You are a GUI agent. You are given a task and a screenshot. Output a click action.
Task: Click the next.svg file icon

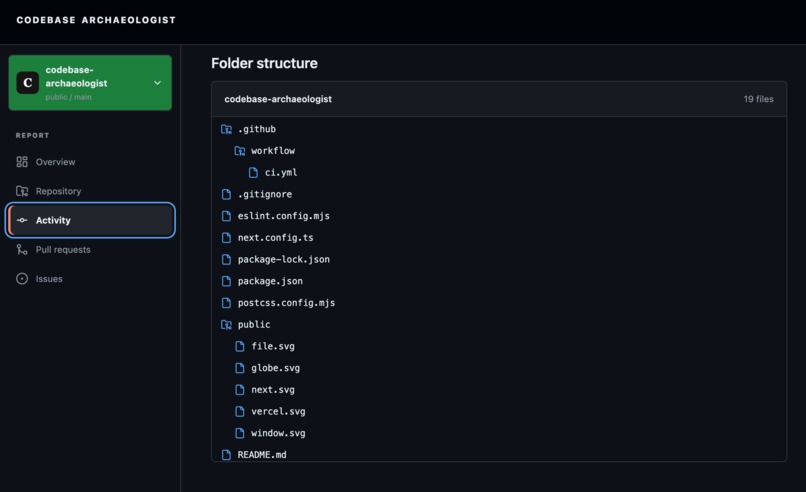(240, 390)
